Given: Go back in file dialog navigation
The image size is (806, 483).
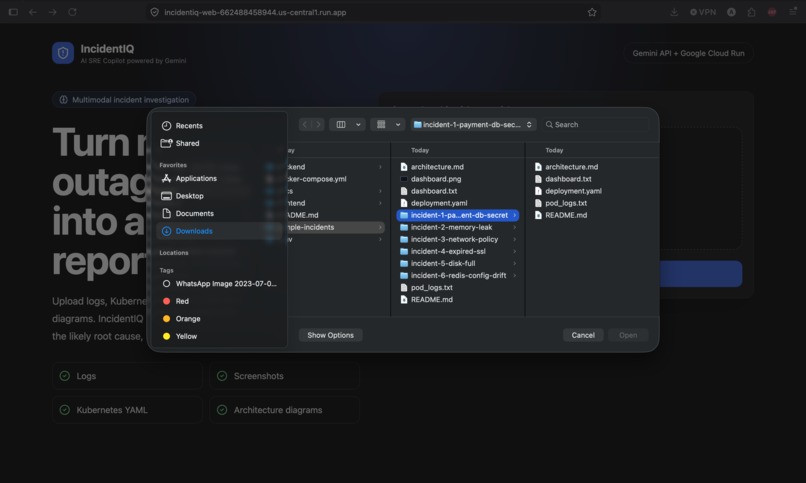Looking at the screenshot, I should (305, 124).
